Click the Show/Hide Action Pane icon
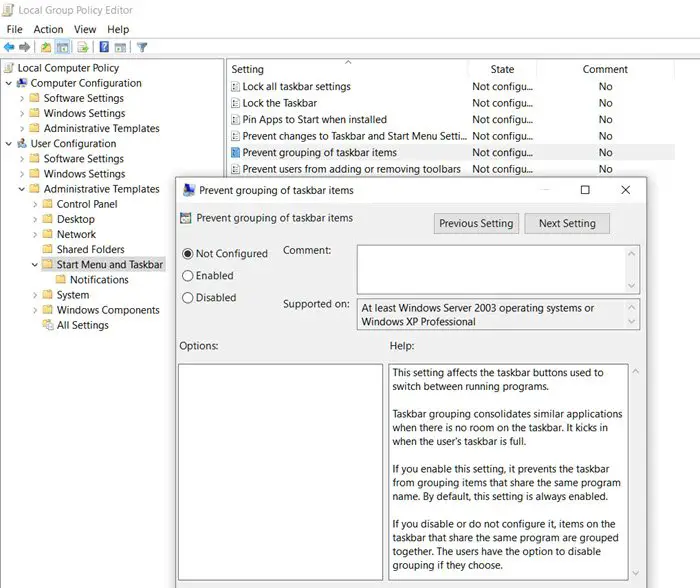This screenshot has width=700, height=588. (x=120, y=47)
